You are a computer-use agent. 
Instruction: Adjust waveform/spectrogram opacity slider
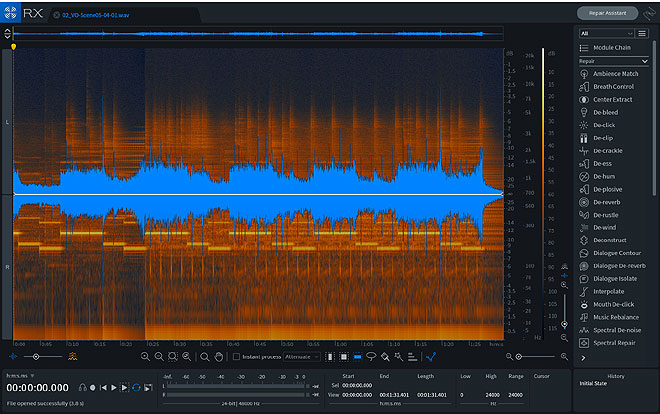36,357
